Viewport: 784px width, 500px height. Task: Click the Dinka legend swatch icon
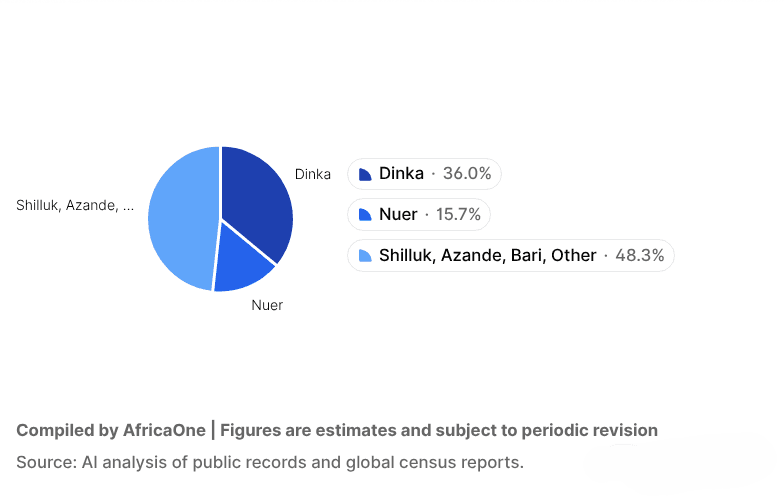[x=365, y=174]
